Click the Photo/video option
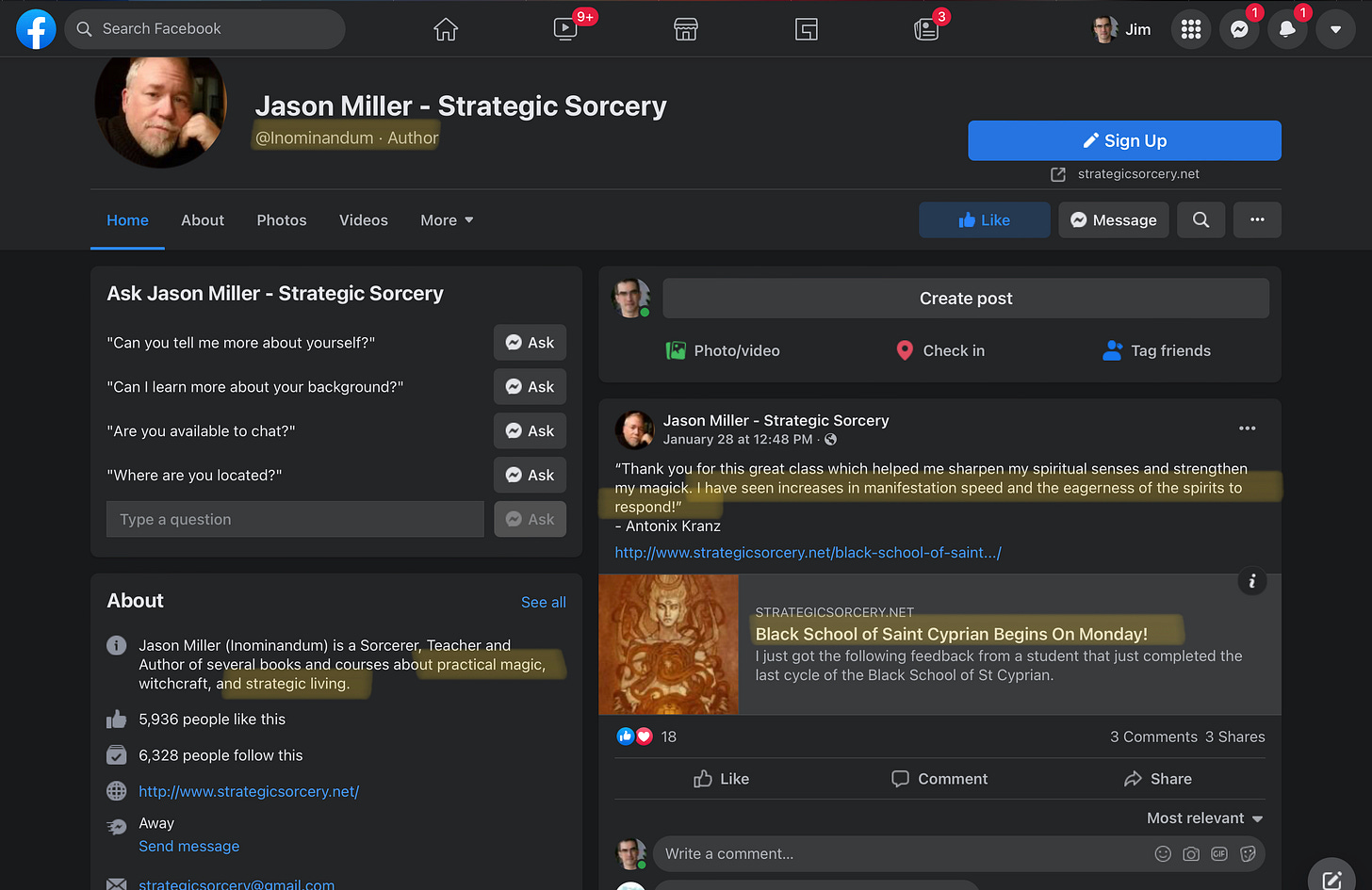Image resolution: width=1372 pixels, height=890 pixels. click(723, 350)
